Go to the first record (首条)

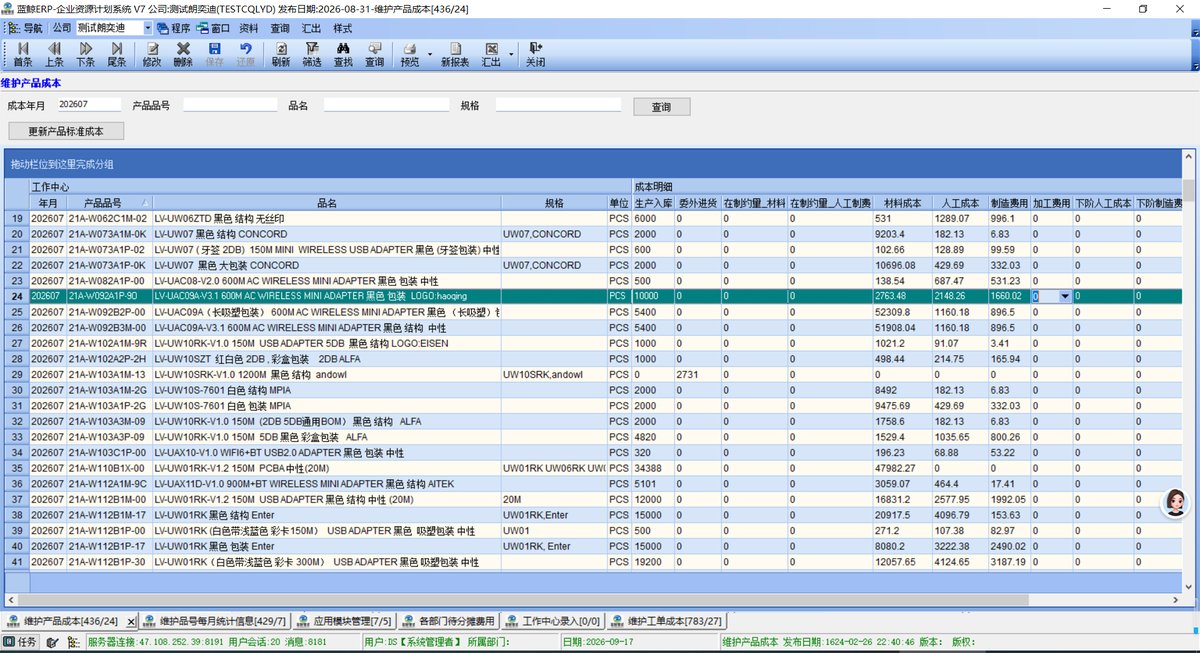coord(22,54)
